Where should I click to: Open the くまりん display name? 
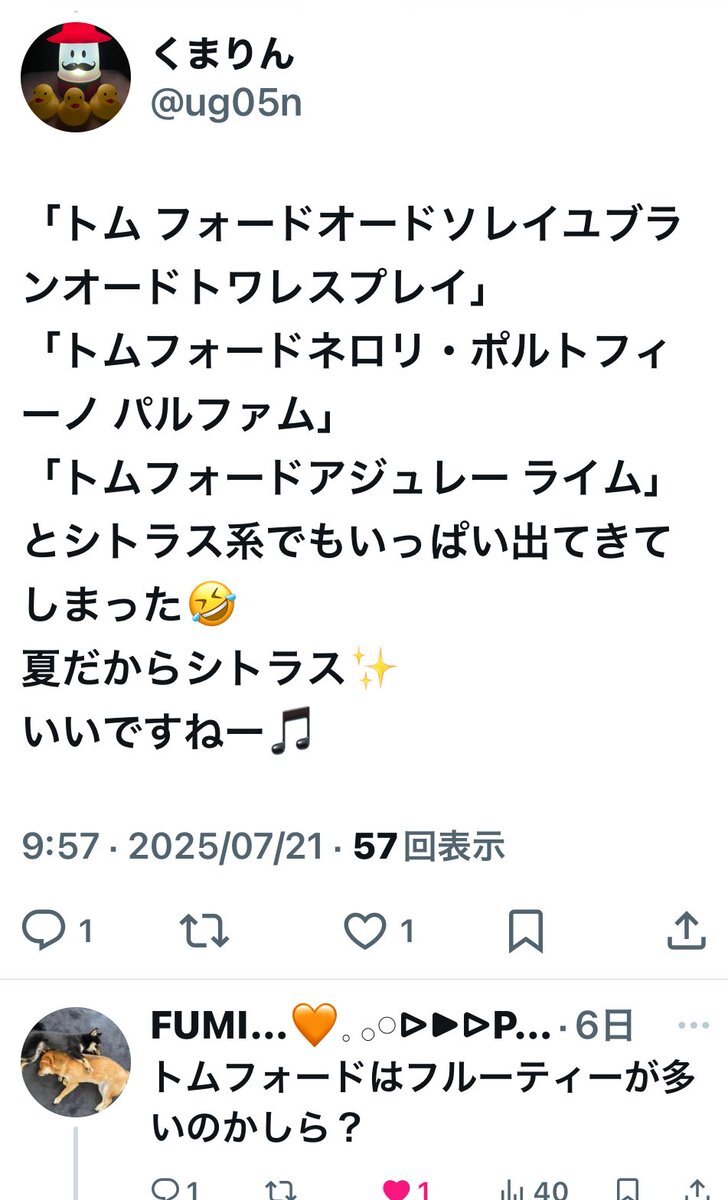click(224, 54)
